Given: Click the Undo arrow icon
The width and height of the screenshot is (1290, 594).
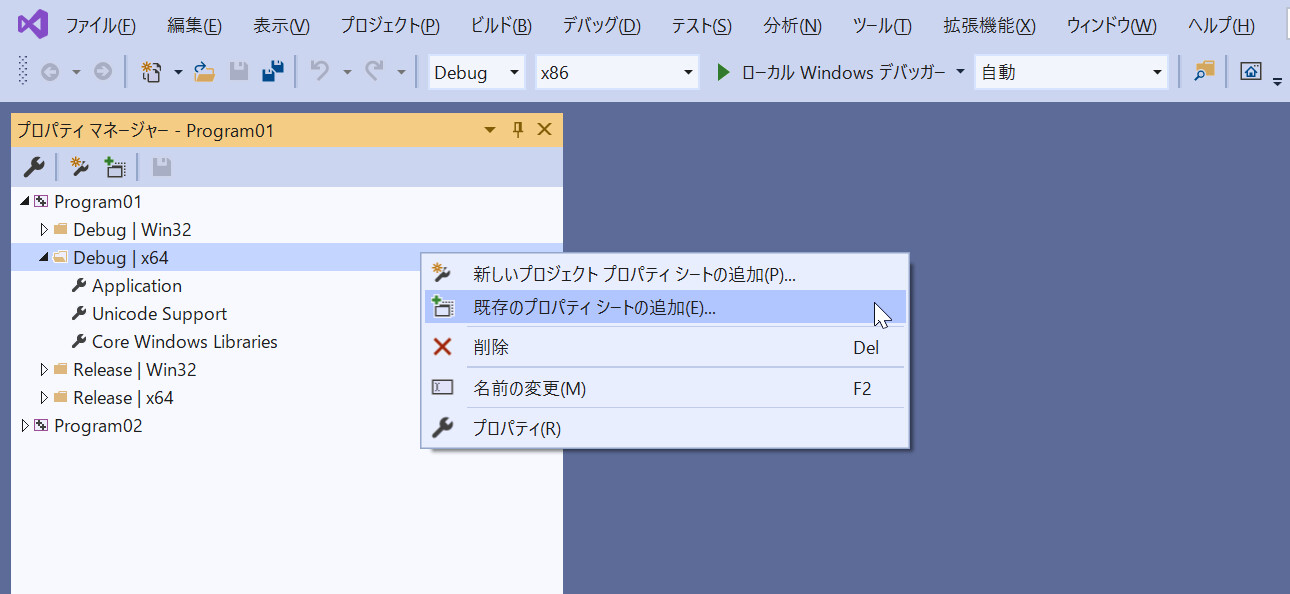Looking at the screenshot, I should (x=320, y=72).
